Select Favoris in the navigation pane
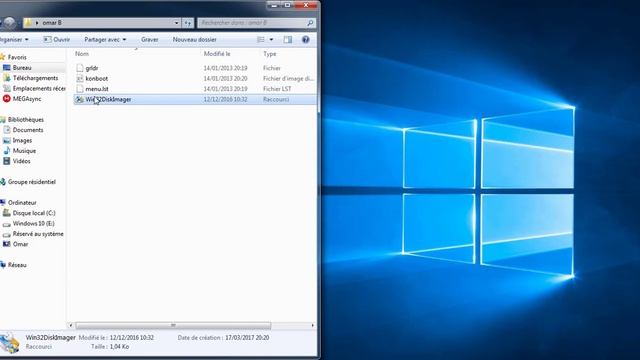Screen dimensions: 640x360 (17, 57)
